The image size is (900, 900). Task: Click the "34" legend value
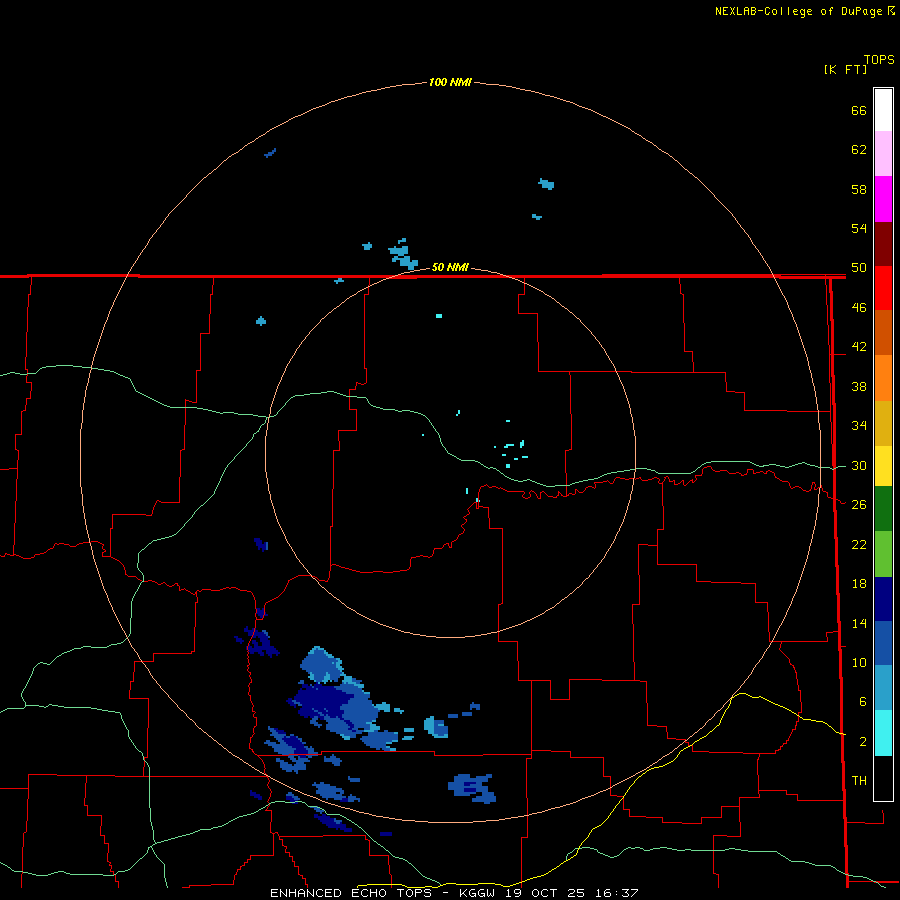[859, 426]
